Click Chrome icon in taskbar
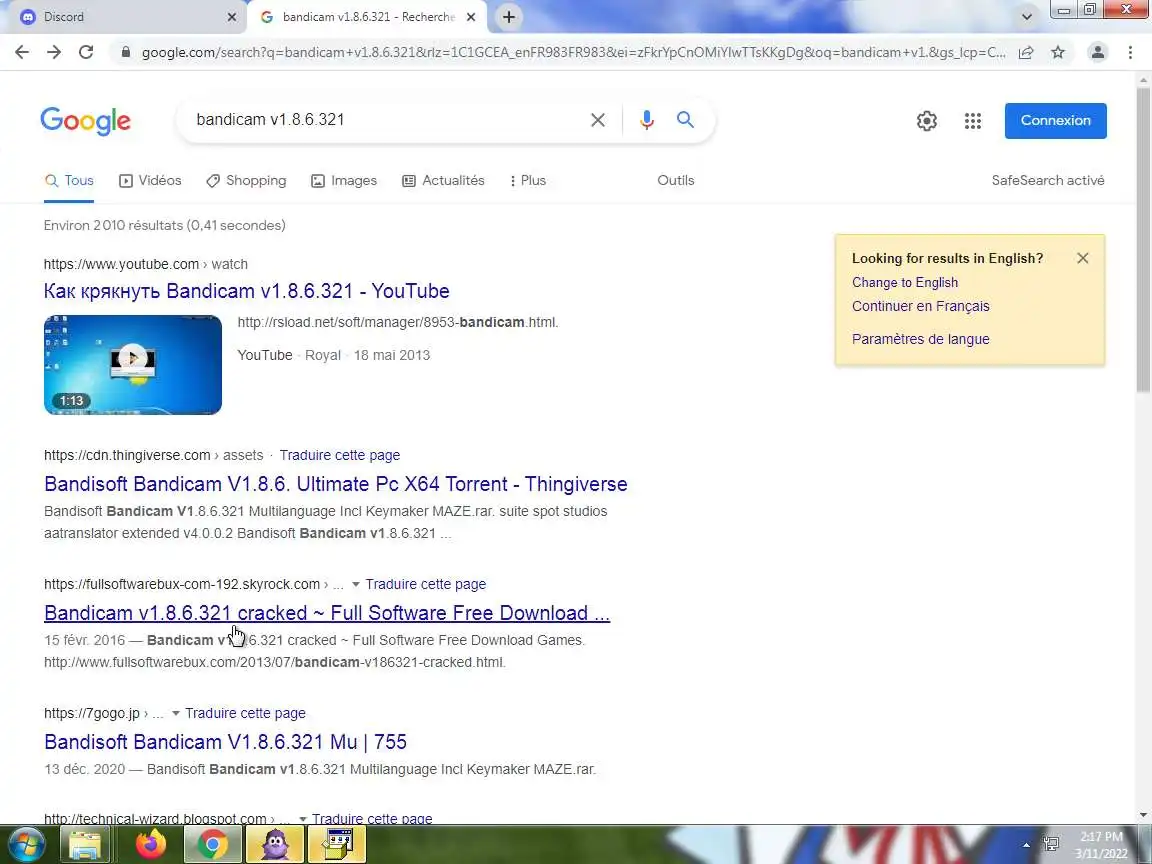The width and height of the screenshot is (1152, 864). tap(212, 844)
